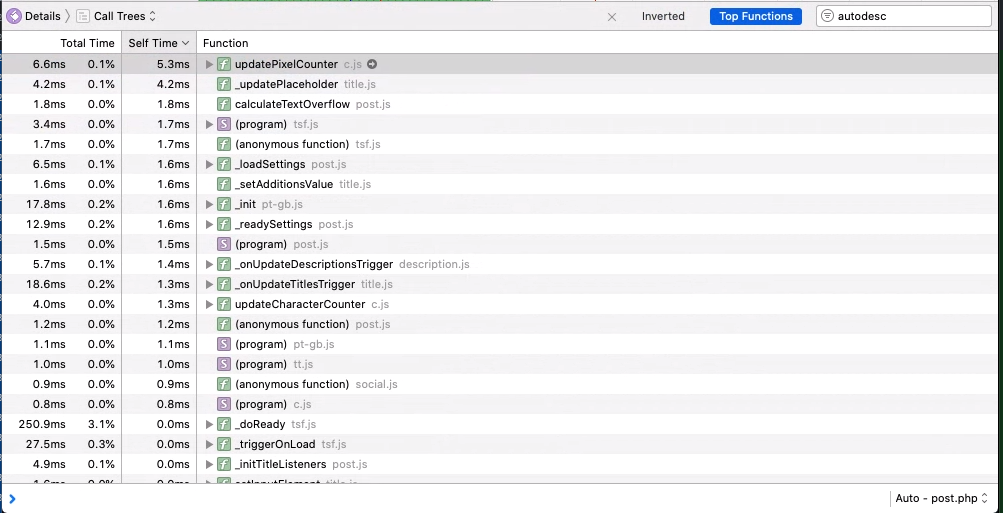Image resolution: width=1003 pixels, height=513 pixels.
Task: Toggle the Inverted call tree option
Action: [663, 17]
